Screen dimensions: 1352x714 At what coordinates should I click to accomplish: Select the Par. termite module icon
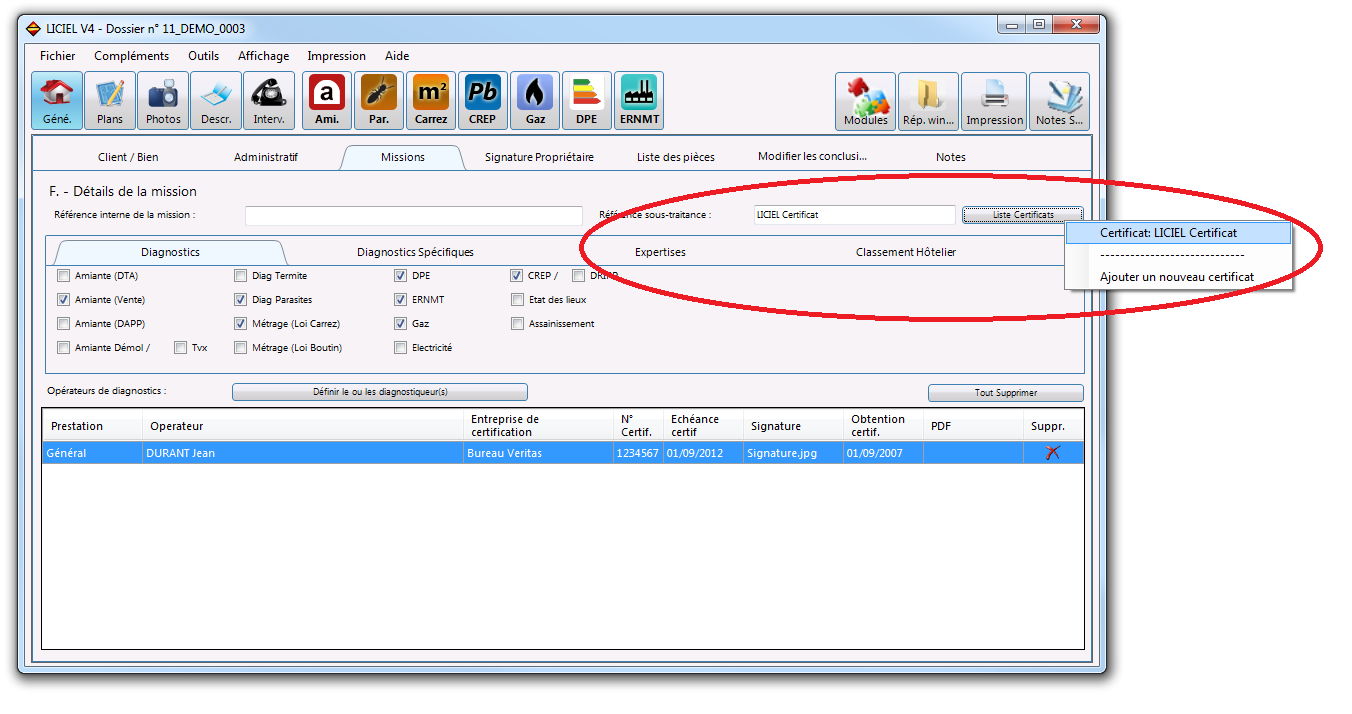click(379, 101)
